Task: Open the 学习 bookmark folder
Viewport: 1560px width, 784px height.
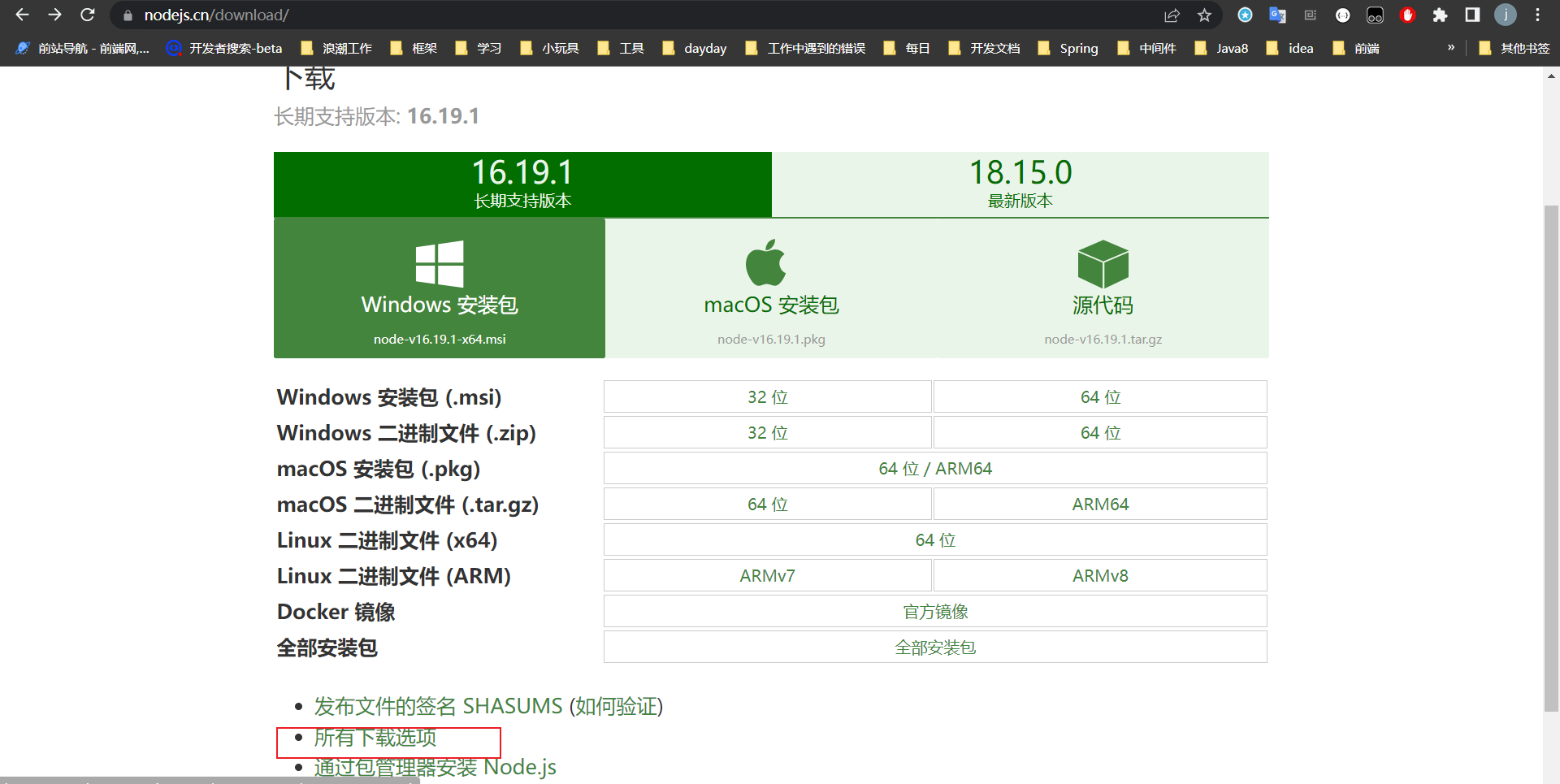Action: point(479,48)
